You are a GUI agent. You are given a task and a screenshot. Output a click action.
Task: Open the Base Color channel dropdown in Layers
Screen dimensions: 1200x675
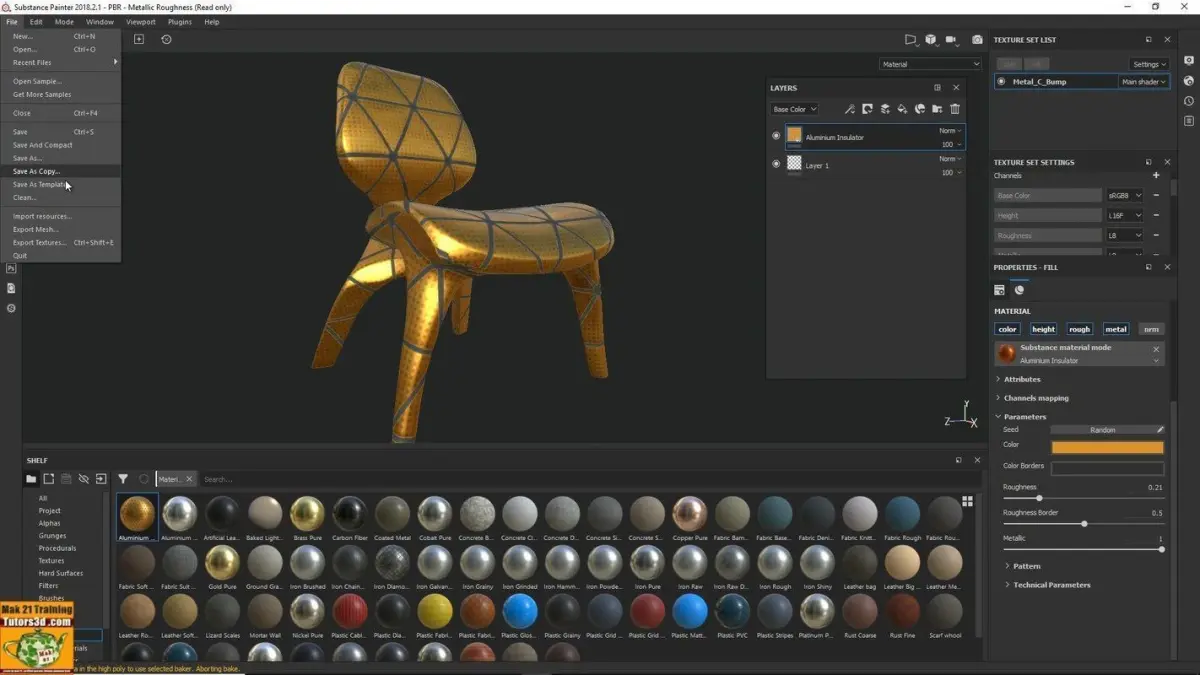coord(795,109)
